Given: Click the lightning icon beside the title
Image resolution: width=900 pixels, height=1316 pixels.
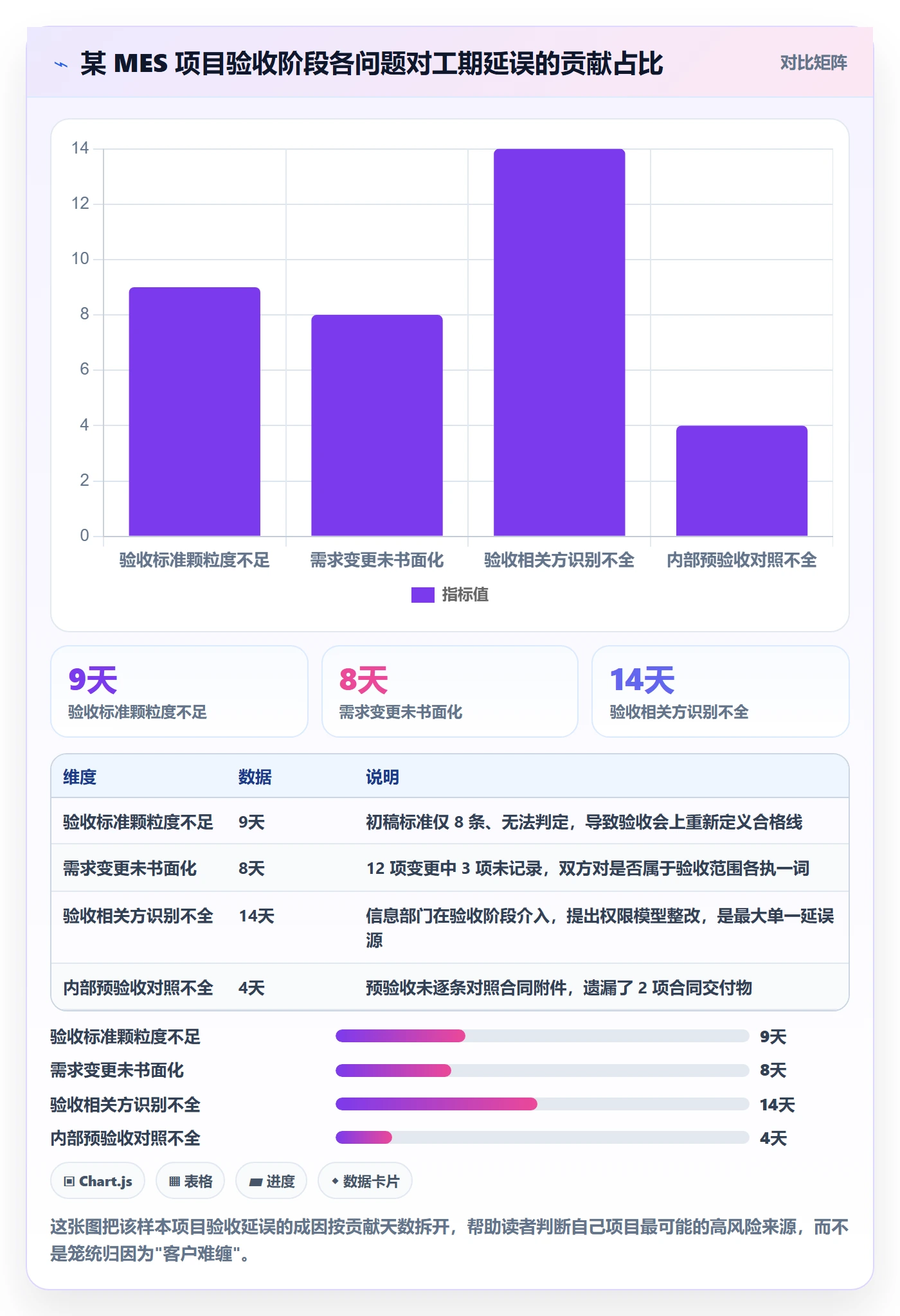Looking at the screenshot, I should [61, 64].
